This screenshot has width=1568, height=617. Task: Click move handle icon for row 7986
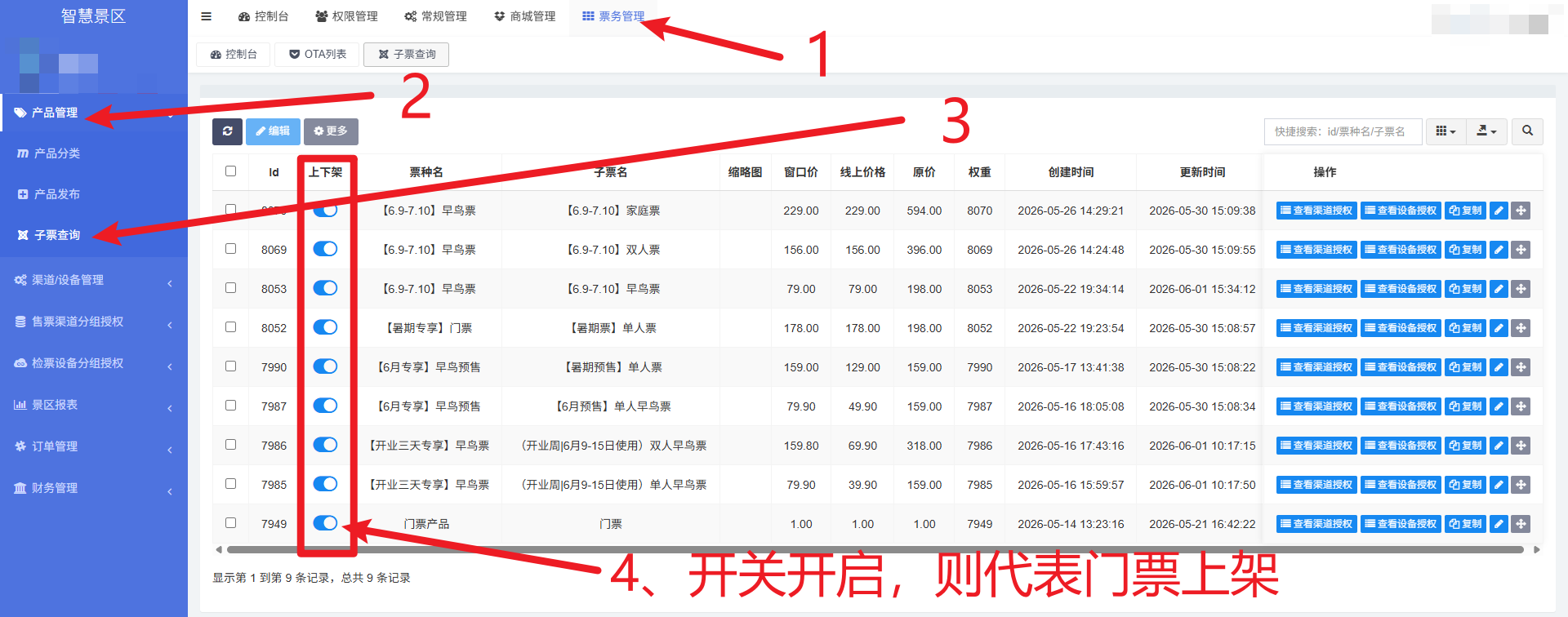click(x=1521, y=446)
